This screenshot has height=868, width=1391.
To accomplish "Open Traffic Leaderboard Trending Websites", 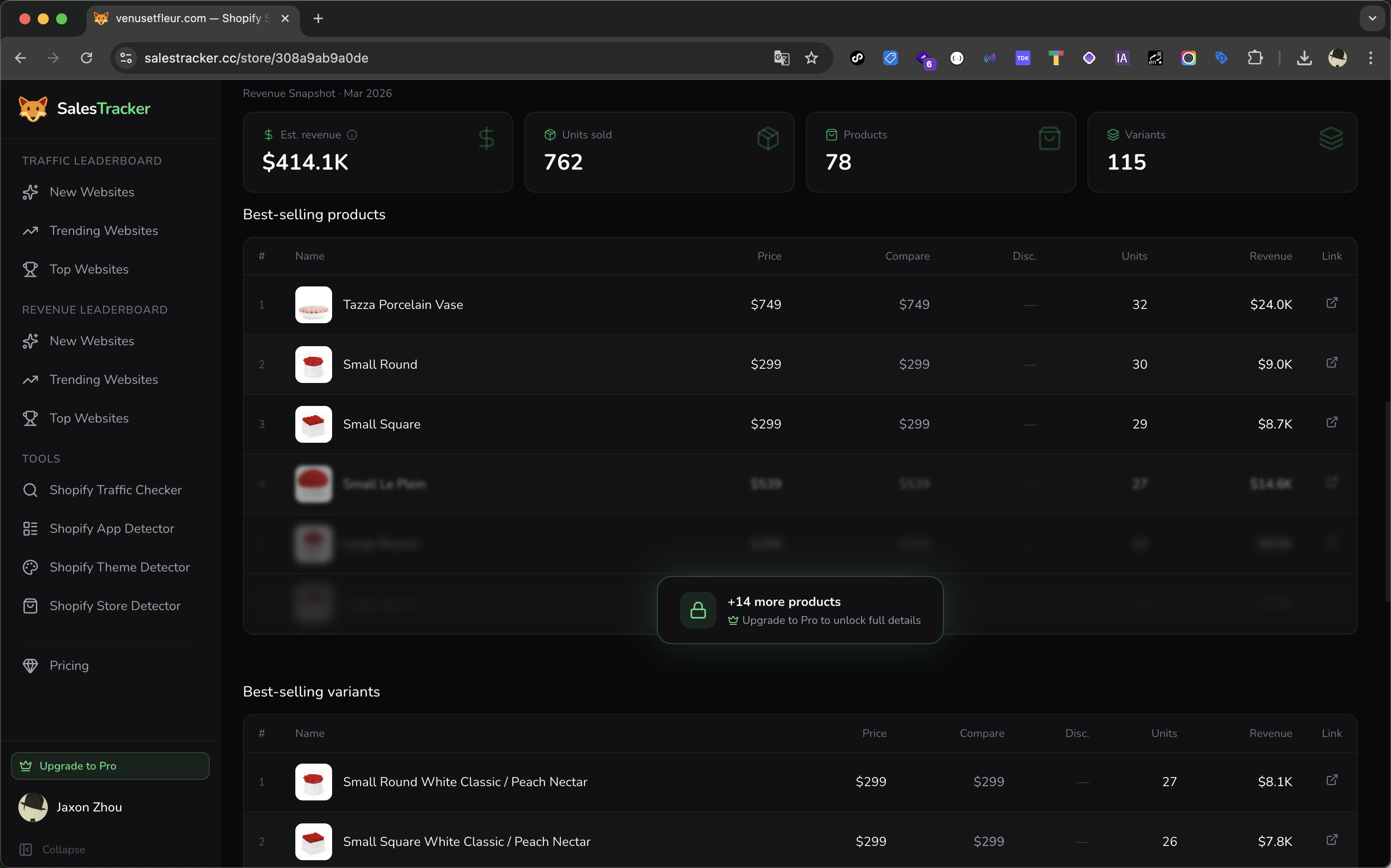I will coord(110,230).
